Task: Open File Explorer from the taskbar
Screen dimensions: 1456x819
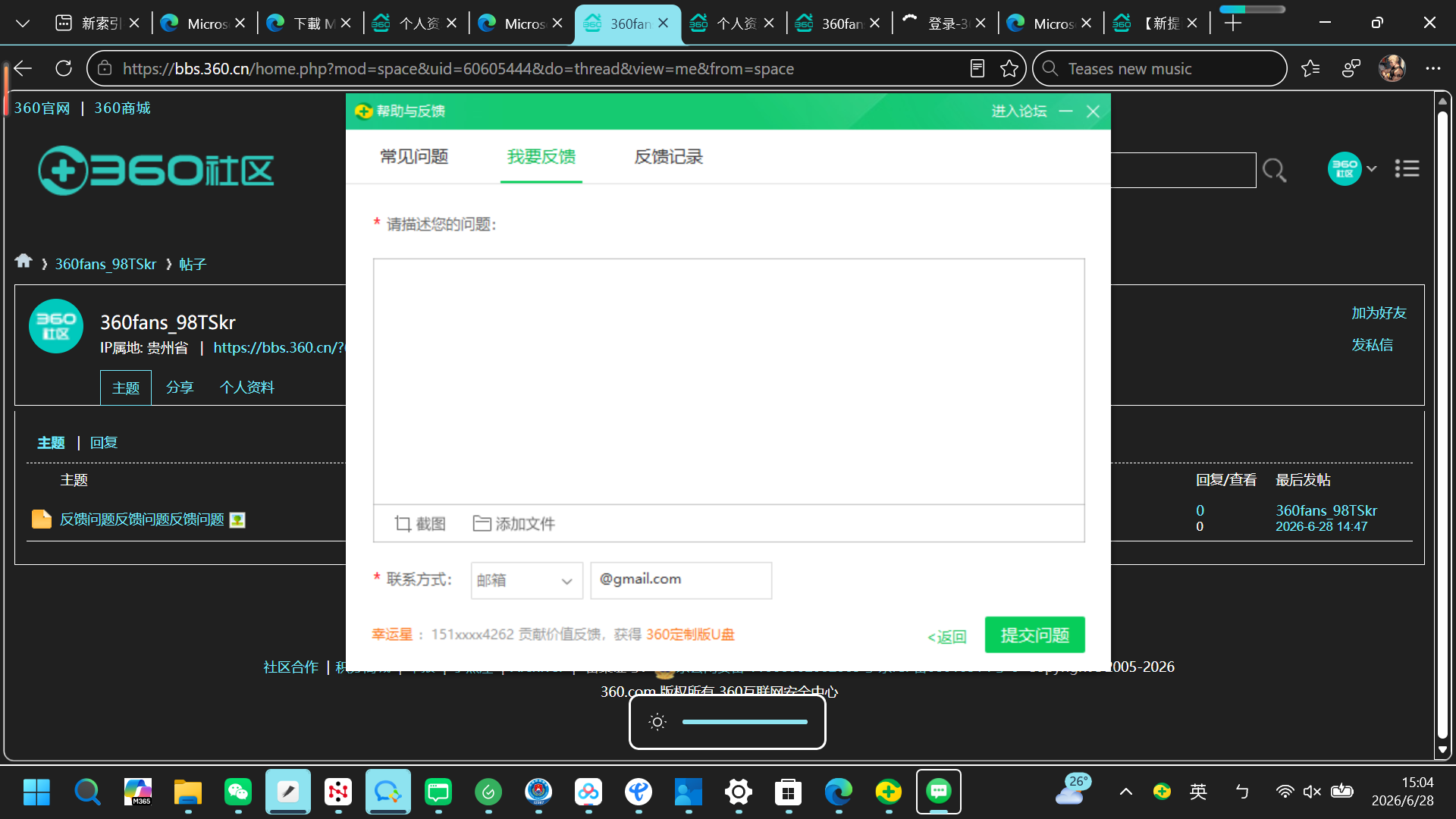Action: point(188,792)
